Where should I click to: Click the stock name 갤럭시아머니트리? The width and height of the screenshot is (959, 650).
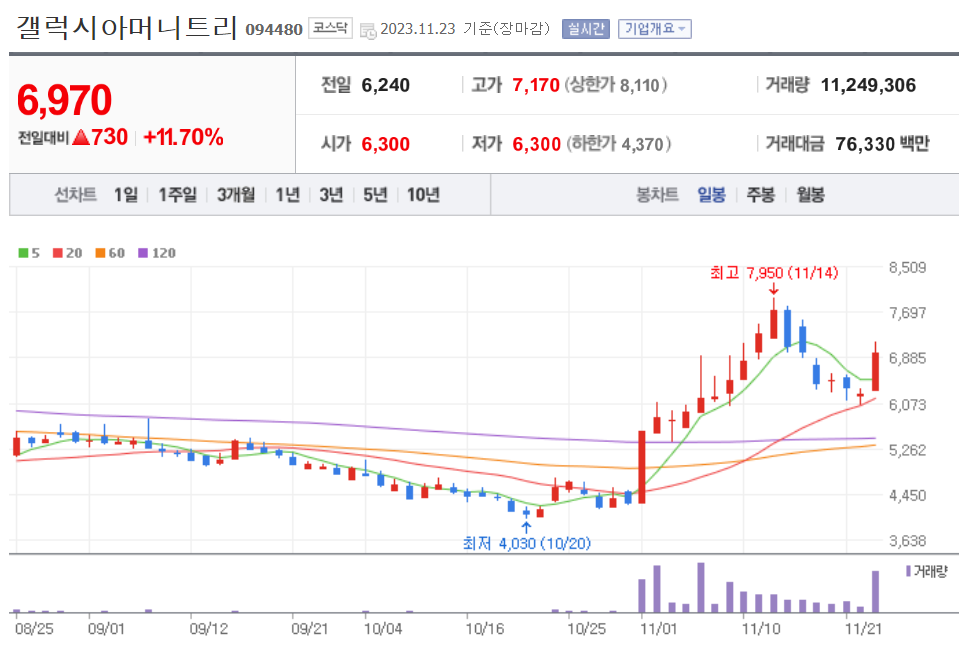pyautogui.click(x=126, y=27)
